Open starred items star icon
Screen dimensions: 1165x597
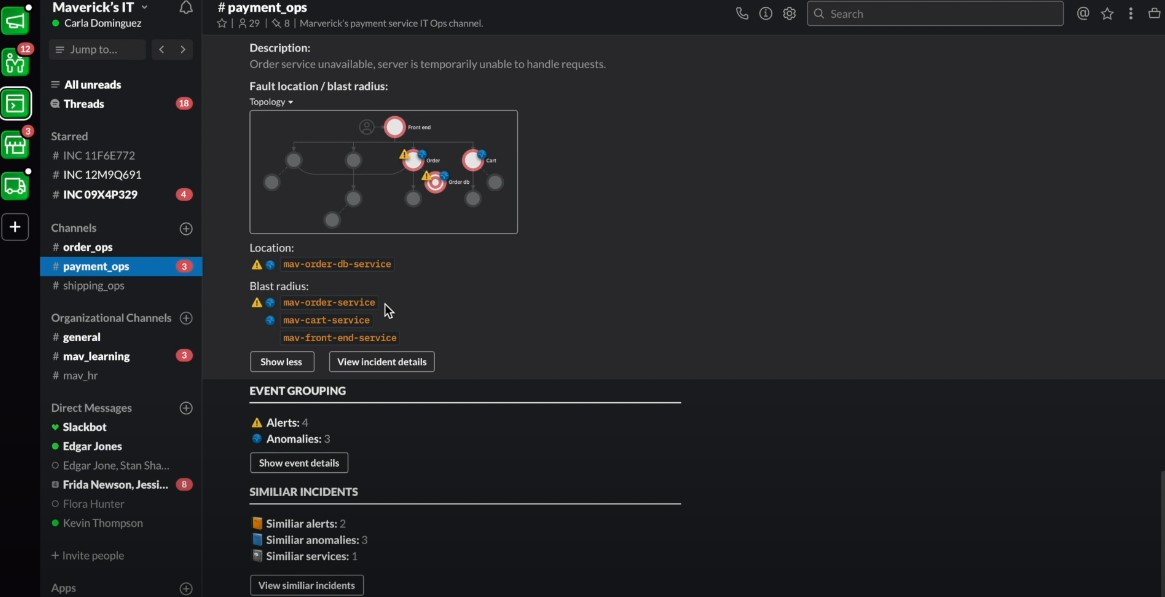(x=1107, y=13)
